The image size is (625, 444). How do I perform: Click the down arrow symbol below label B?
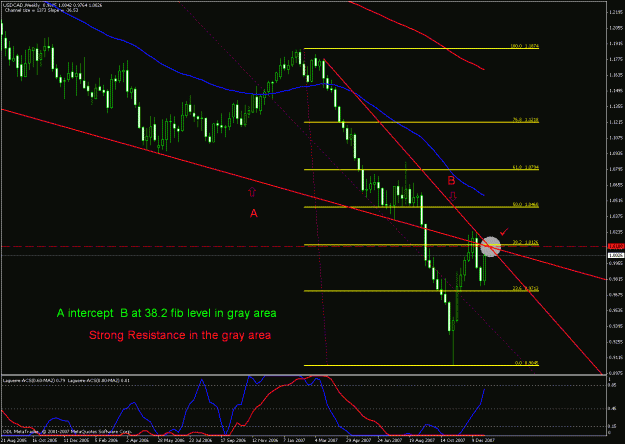[453, 196]
